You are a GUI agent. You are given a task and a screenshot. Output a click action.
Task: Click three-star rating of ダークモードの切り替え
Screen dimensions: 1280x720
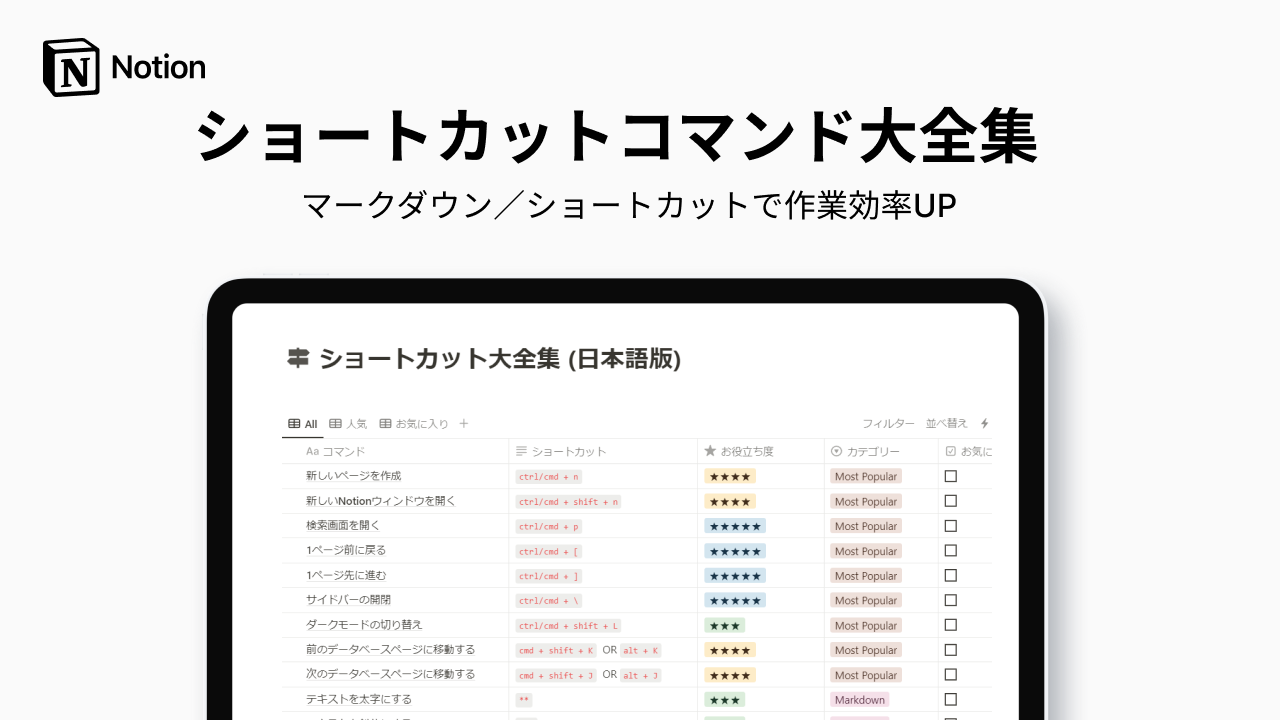[724, 625]
